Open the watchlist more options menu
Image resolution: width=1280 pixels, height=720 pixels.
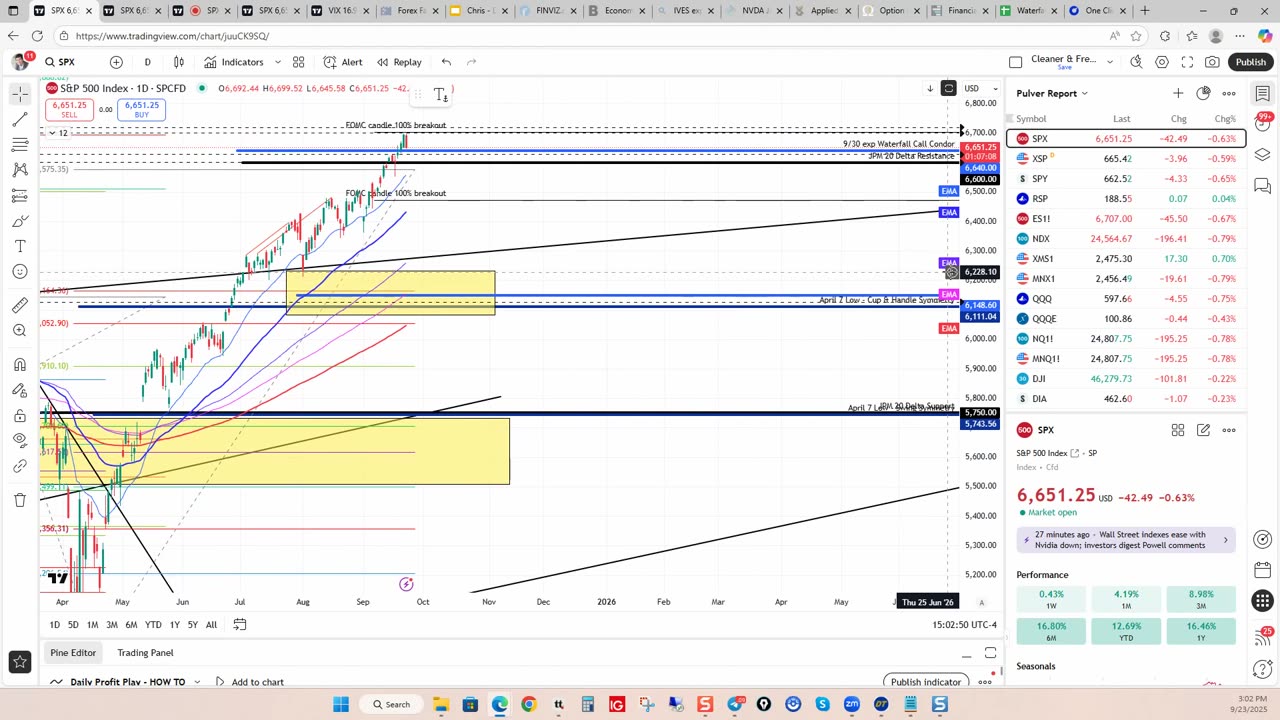(1229, 93)
